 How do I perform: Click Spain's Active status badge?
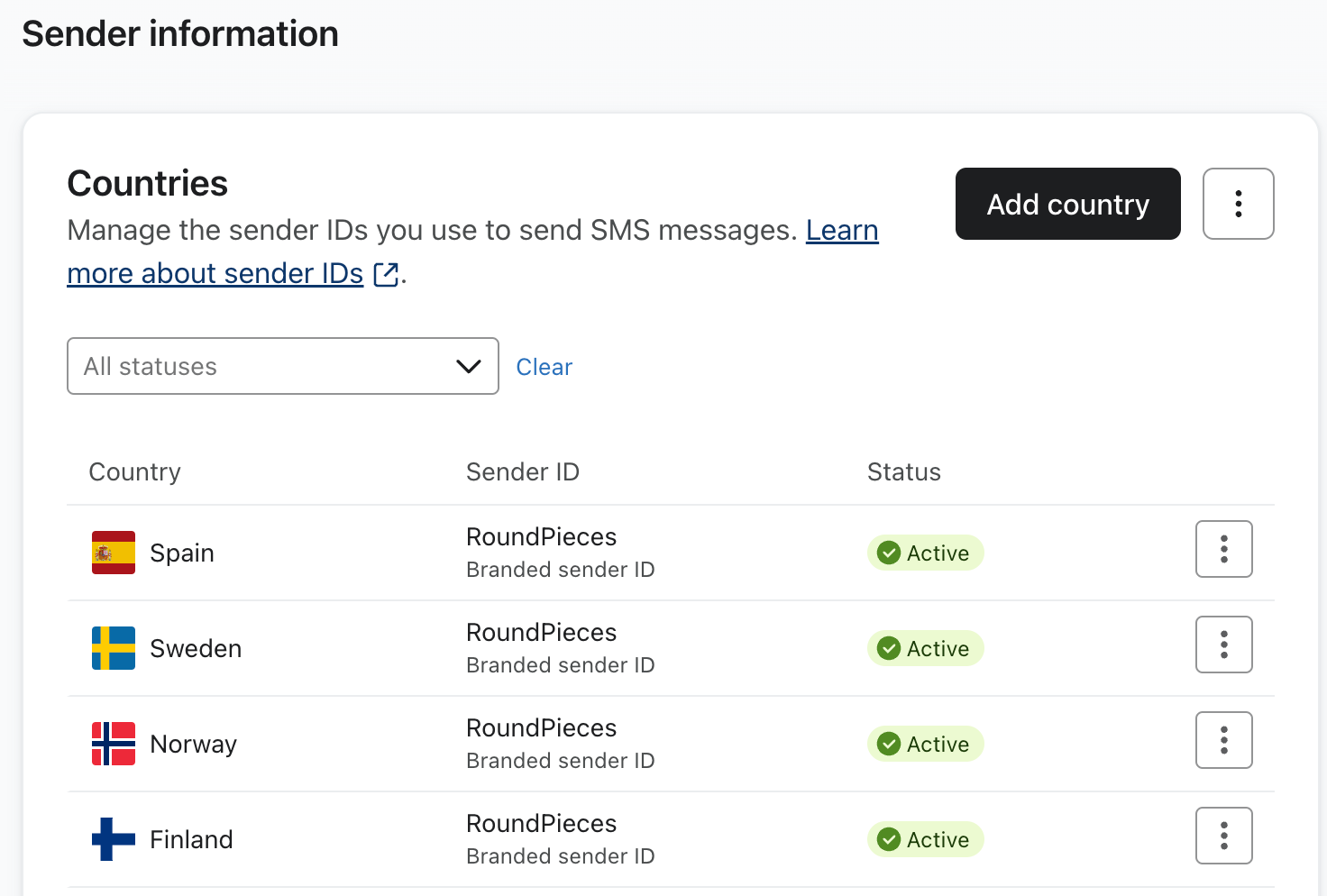click(925, 553)
